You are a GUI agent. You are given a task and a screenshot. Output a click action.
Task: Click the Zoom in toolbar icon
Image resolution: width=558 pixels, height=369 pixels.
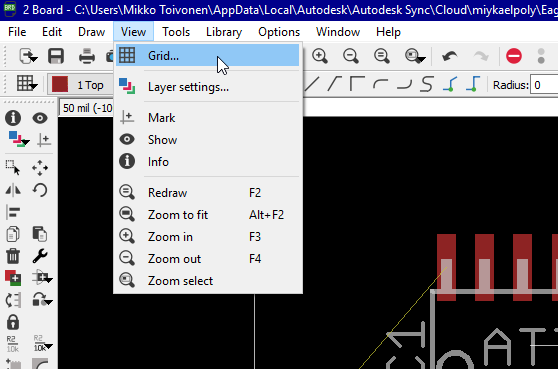320,56
